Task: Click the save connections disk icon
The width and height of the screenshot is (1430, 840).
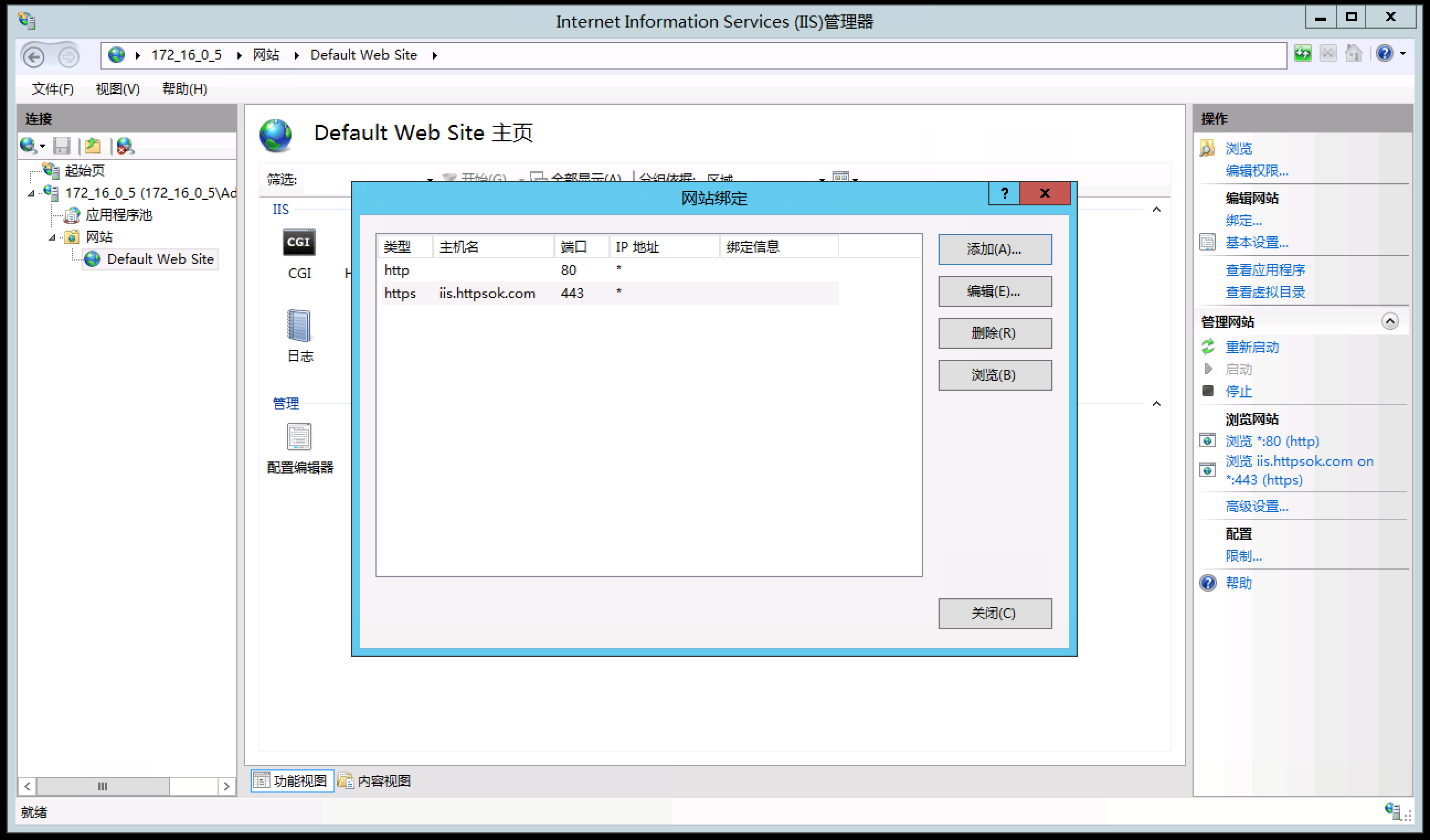Action: click(61, 146)
